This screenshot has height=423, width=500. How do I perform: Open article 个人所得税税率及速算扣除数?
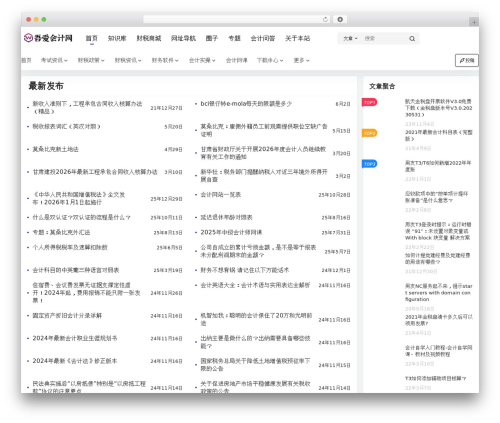tap(70, 247)
